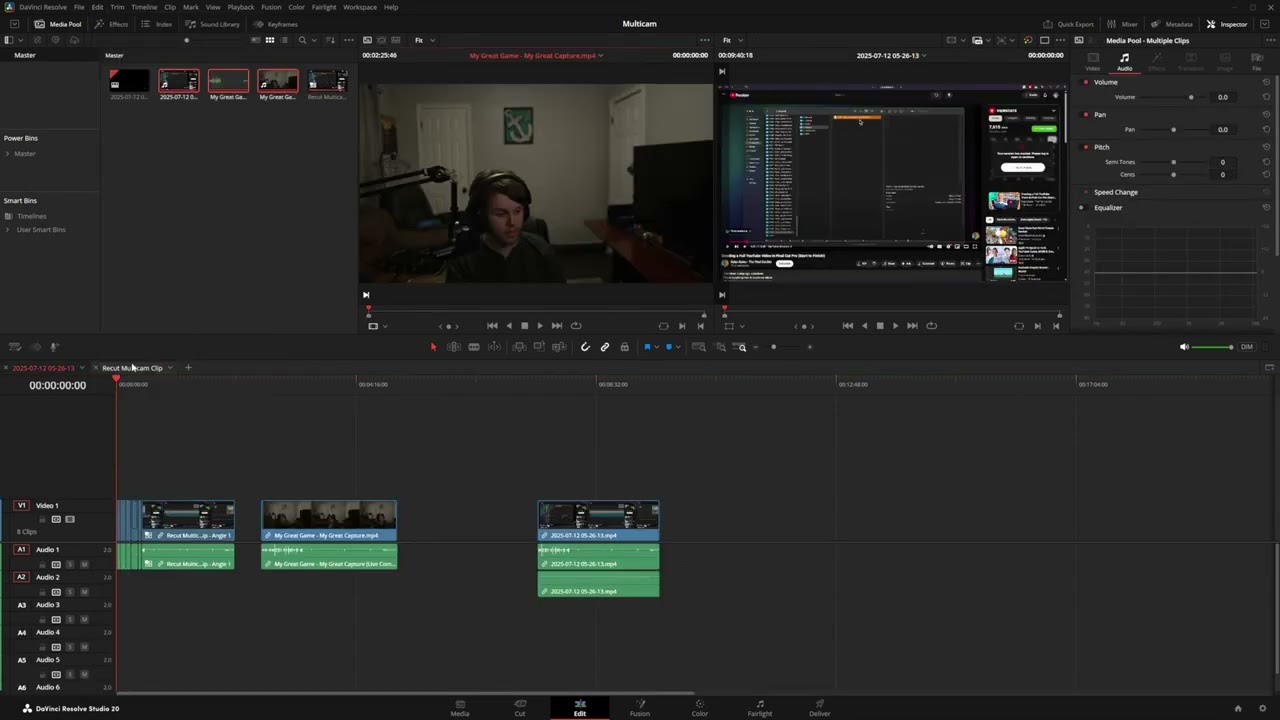Click the Overwrite Clip edit icon

[539, 347]
